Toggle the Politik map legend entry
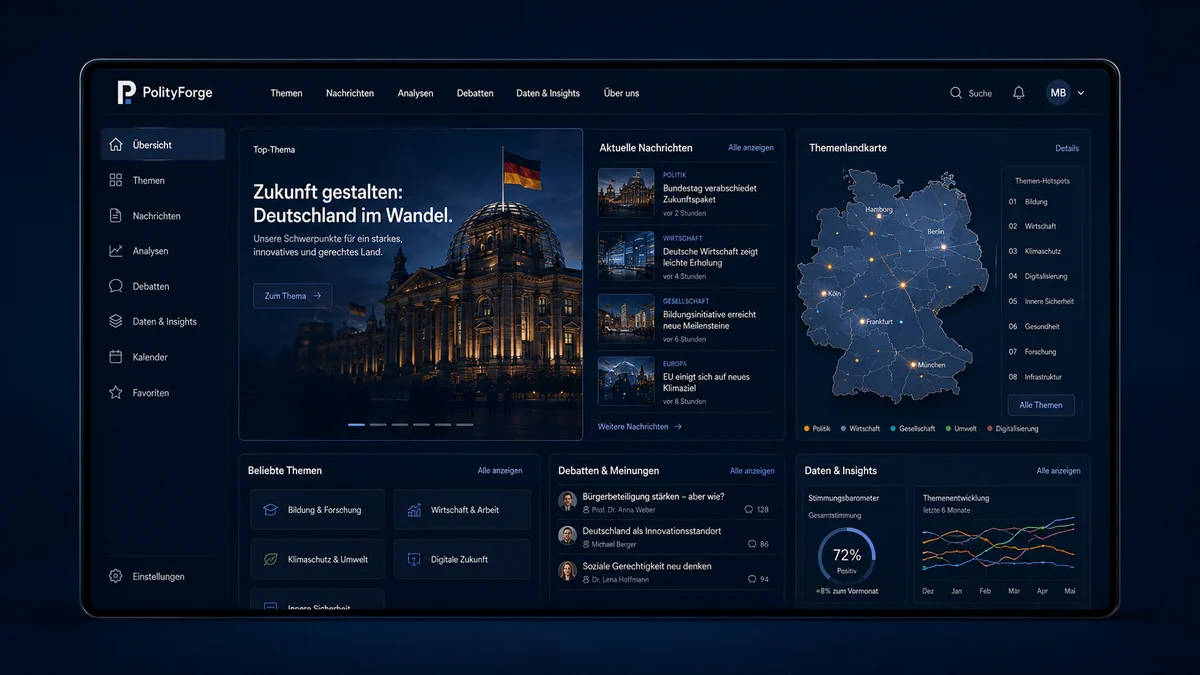Viewport: 1200px width, 675px height. [x=818, y=429]
